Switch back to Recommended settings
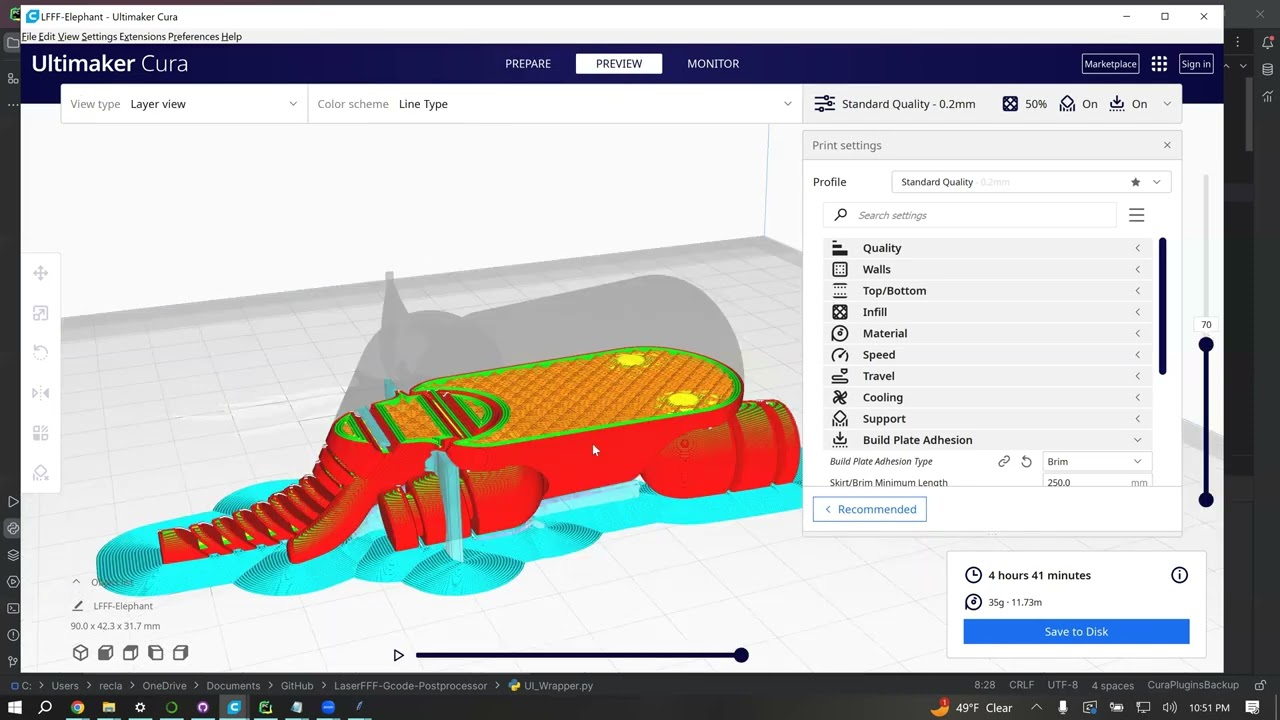This screenshot has height=720, width=1280. [x=870, y=509]
